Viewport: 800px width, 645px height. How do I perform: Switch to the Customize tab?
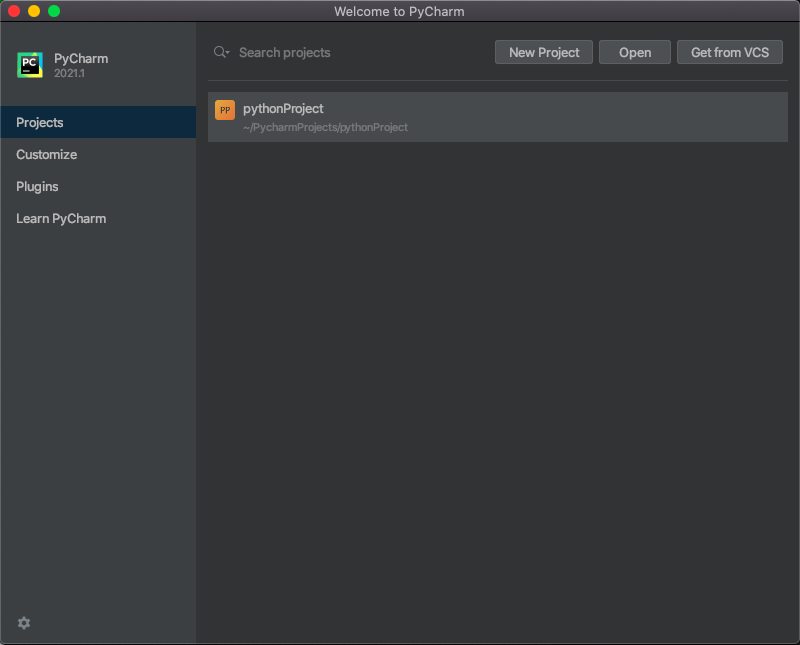tap(46, 154)
